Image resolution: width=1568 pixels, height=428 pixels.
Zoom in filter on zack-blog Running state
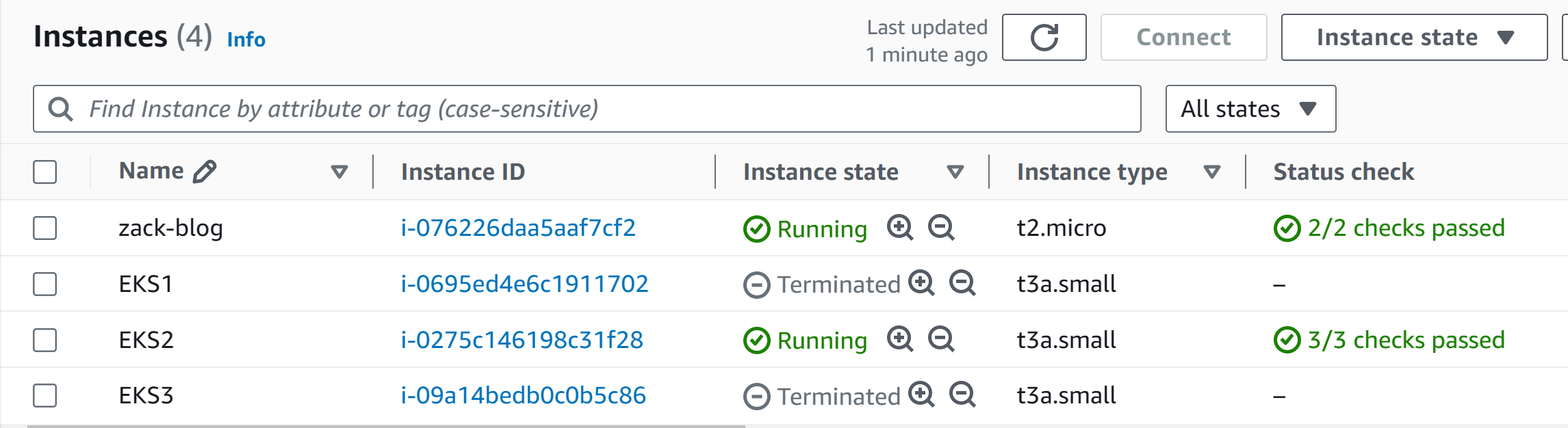pos(900,228)
